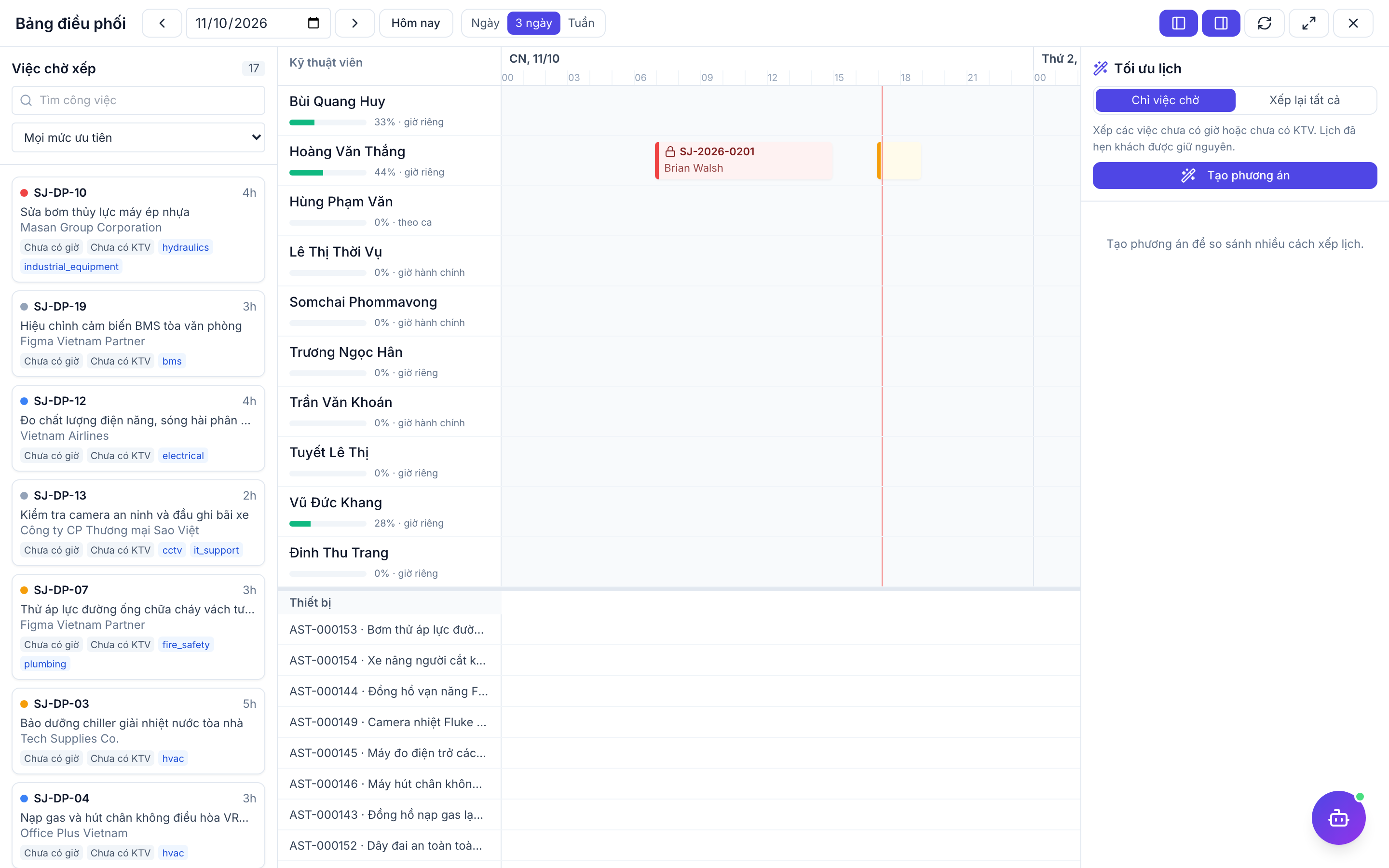
Task: Click the Tìm công việc search box
Action: click(138, 100)
